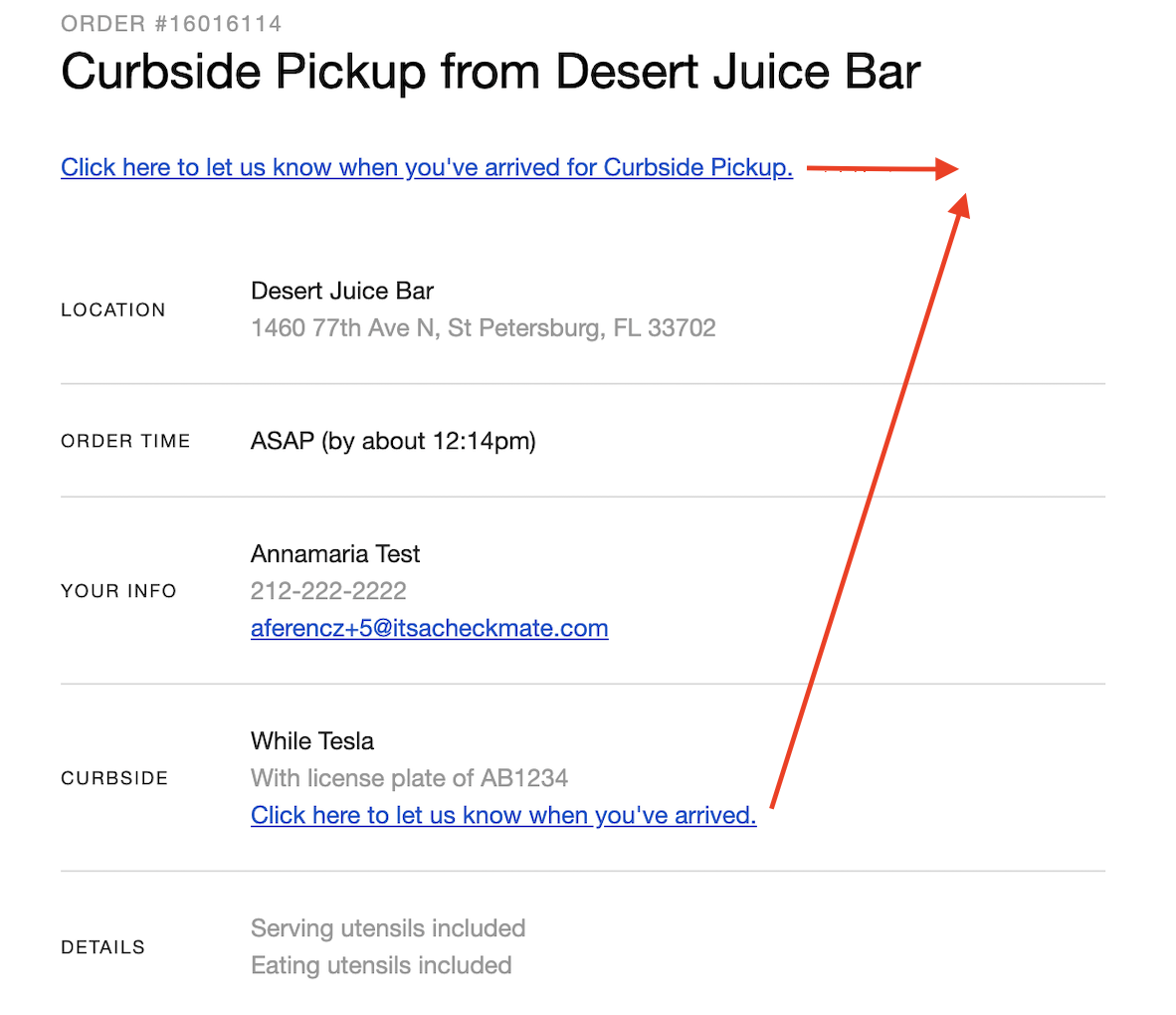This screenshot has width=1176, height=1015.
Task: Click the ORDER TIME label
Action: 125,441
